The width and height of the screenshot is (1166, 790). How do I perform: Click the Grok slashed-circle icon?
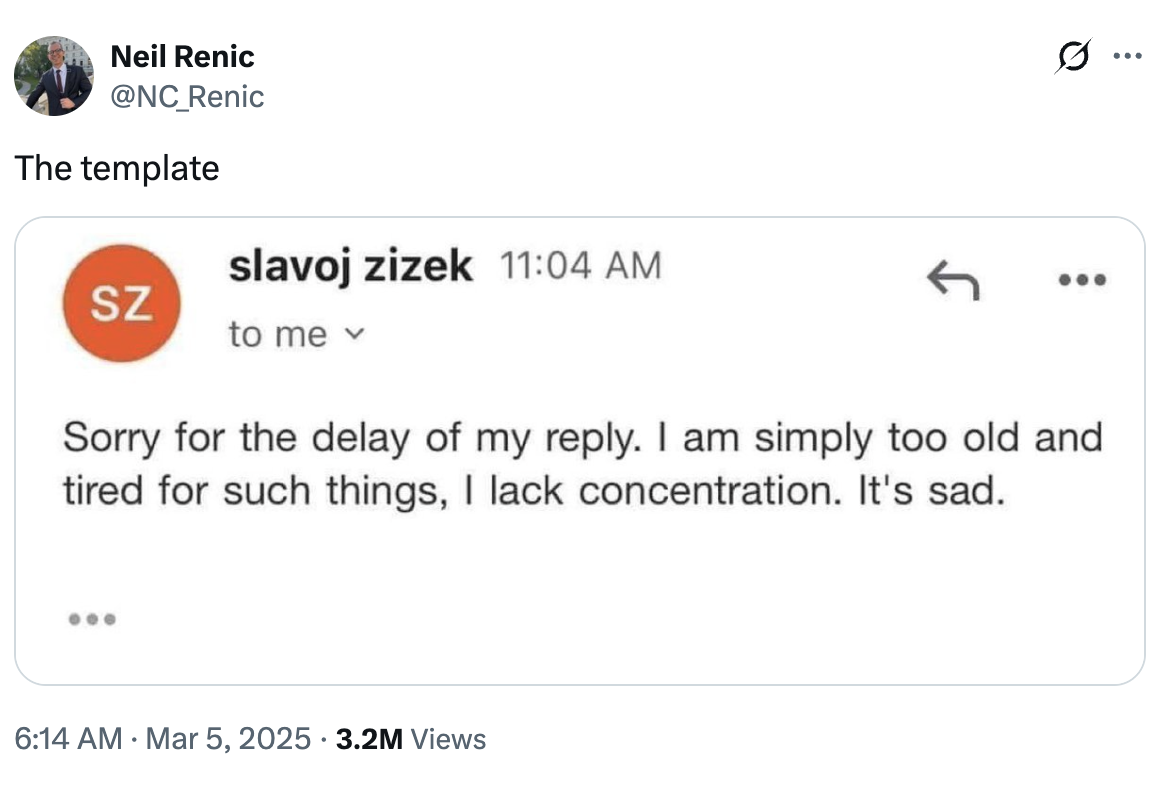1072,56
